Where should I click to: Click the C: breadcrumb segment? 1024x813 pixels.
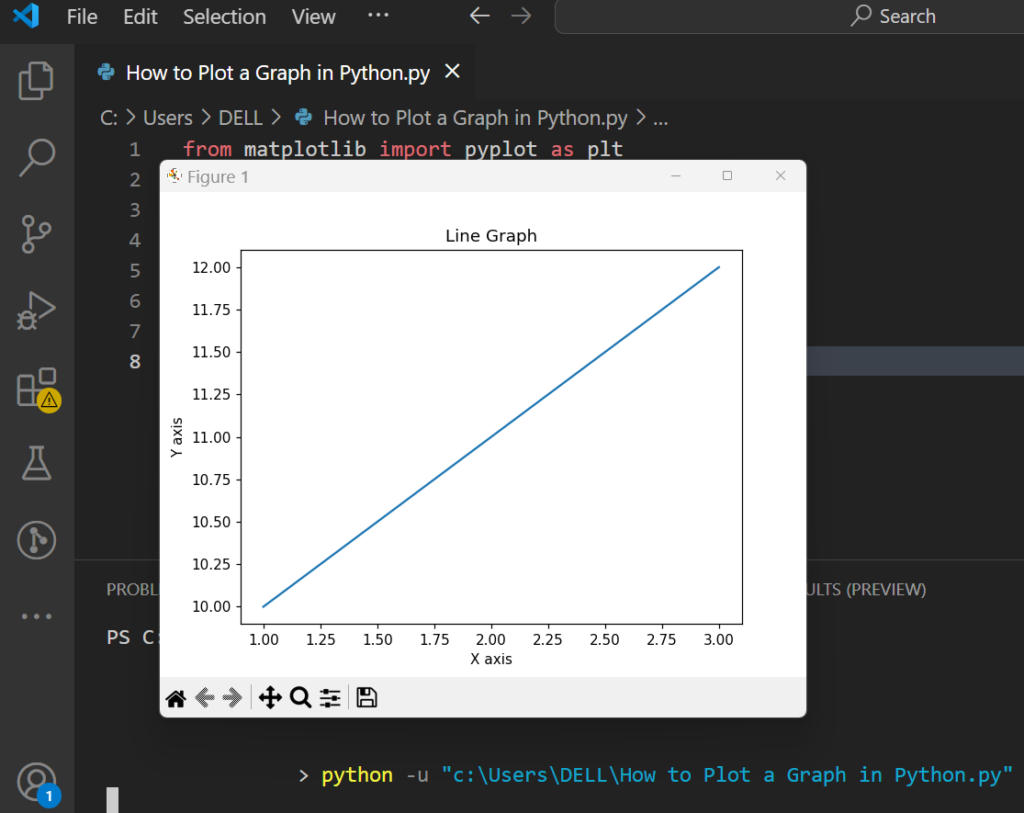tap(108, 118)
